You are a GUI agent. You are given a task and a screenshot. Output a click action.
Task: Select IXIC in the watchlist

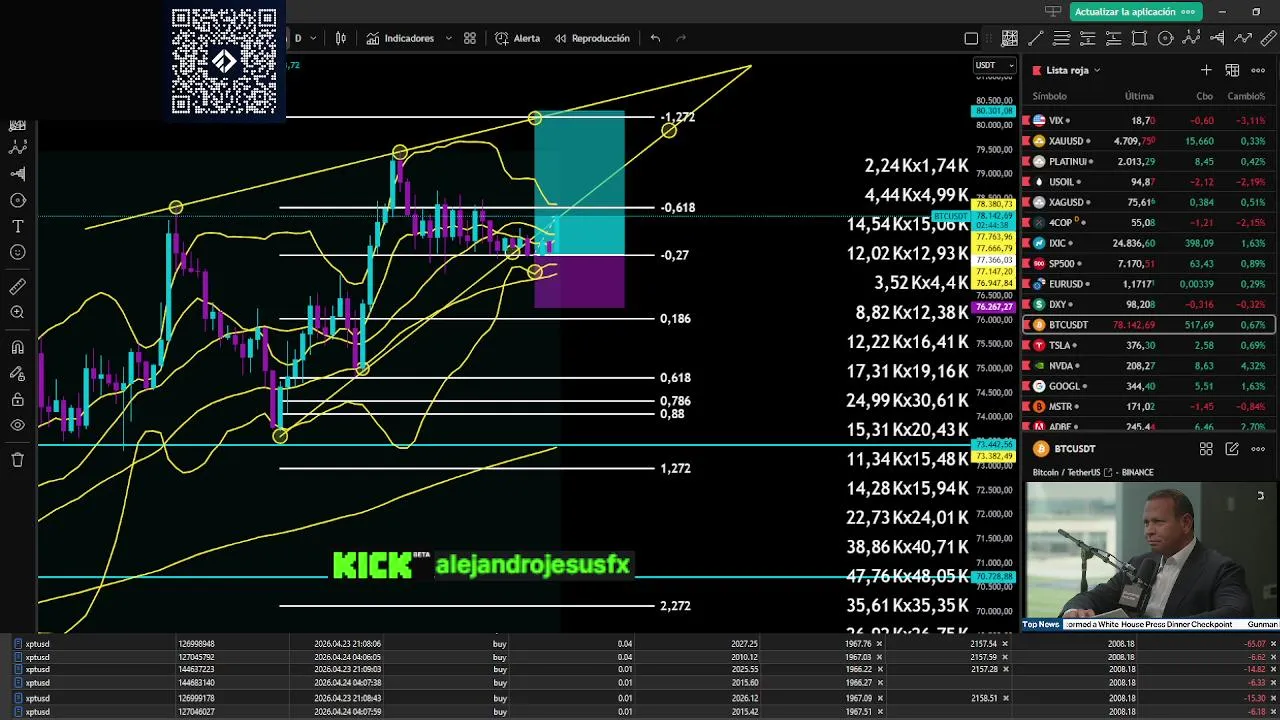1148,243
